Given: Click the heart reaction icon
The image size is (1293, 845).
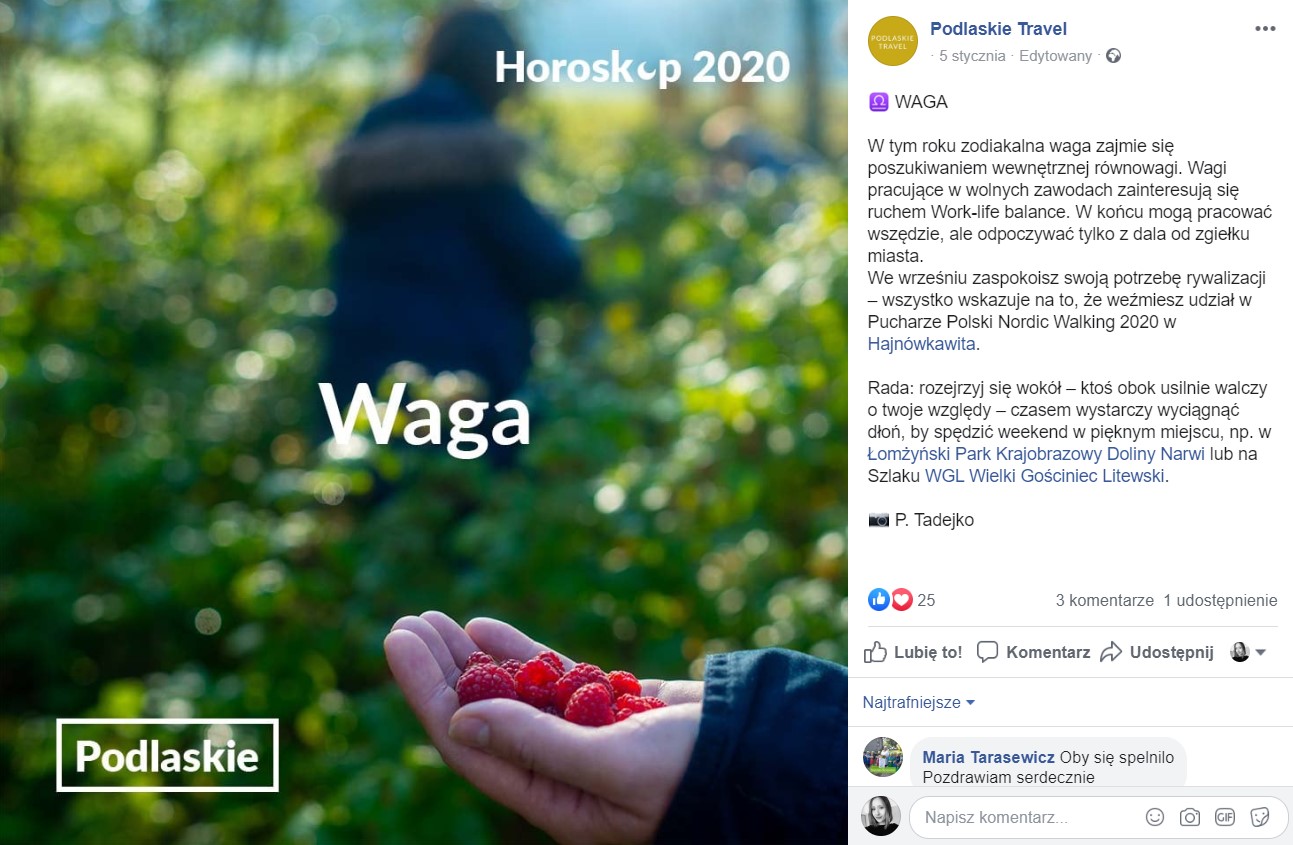Looking at the screenshot, I should [901, 600].
